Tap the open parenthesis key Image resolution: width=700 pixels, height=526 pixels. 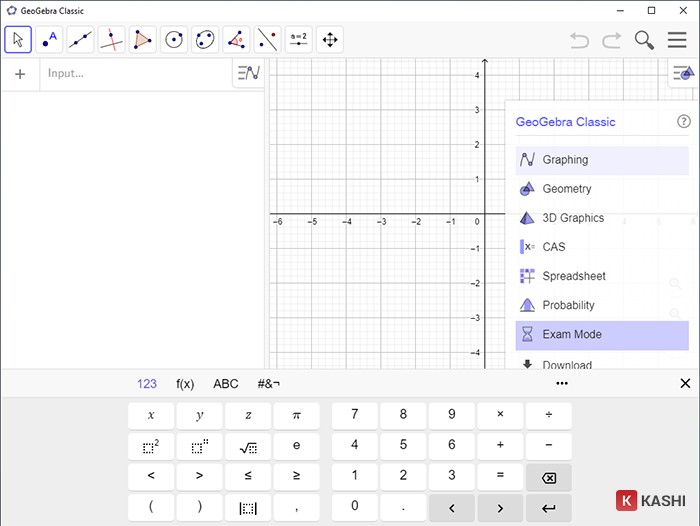point(151,507)
